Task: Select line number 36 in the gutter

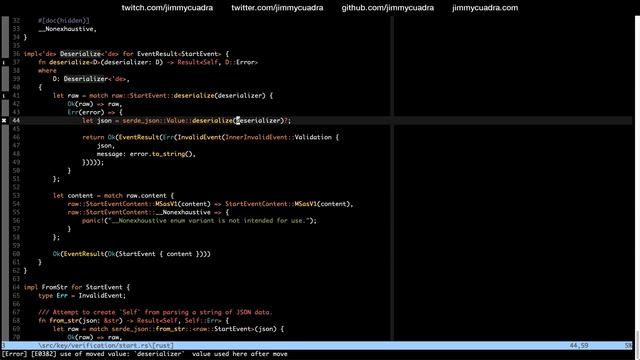Action: pyautogui.click(x=16, y=54)
